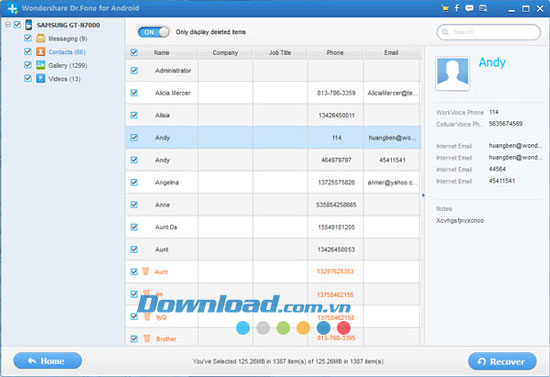
Task: Click the Messaging envelope icon
Action: coord(41,38)
